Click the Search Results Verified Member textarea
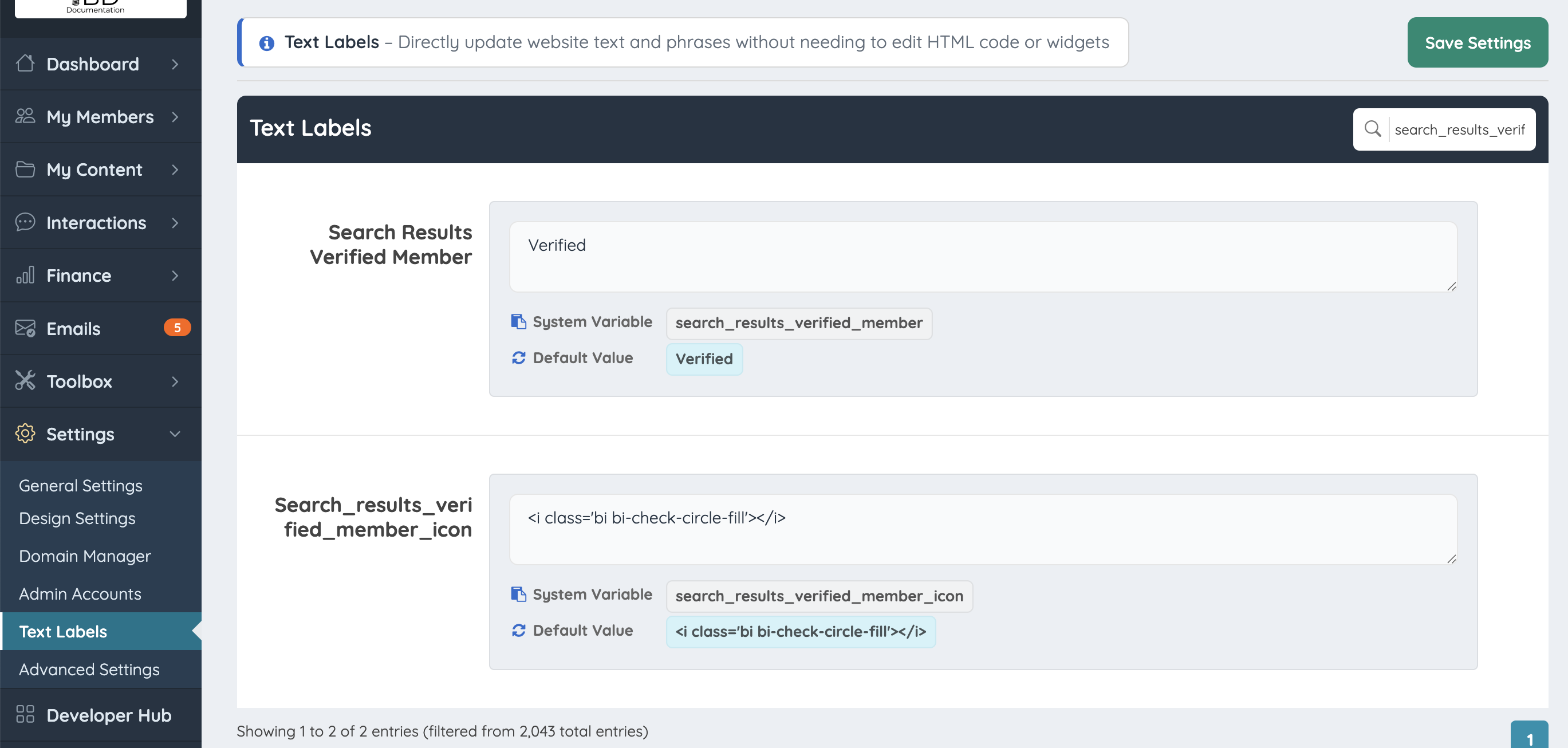Image resolution: width=1568 pixels, height=748 pixels. tap(983, 256)
